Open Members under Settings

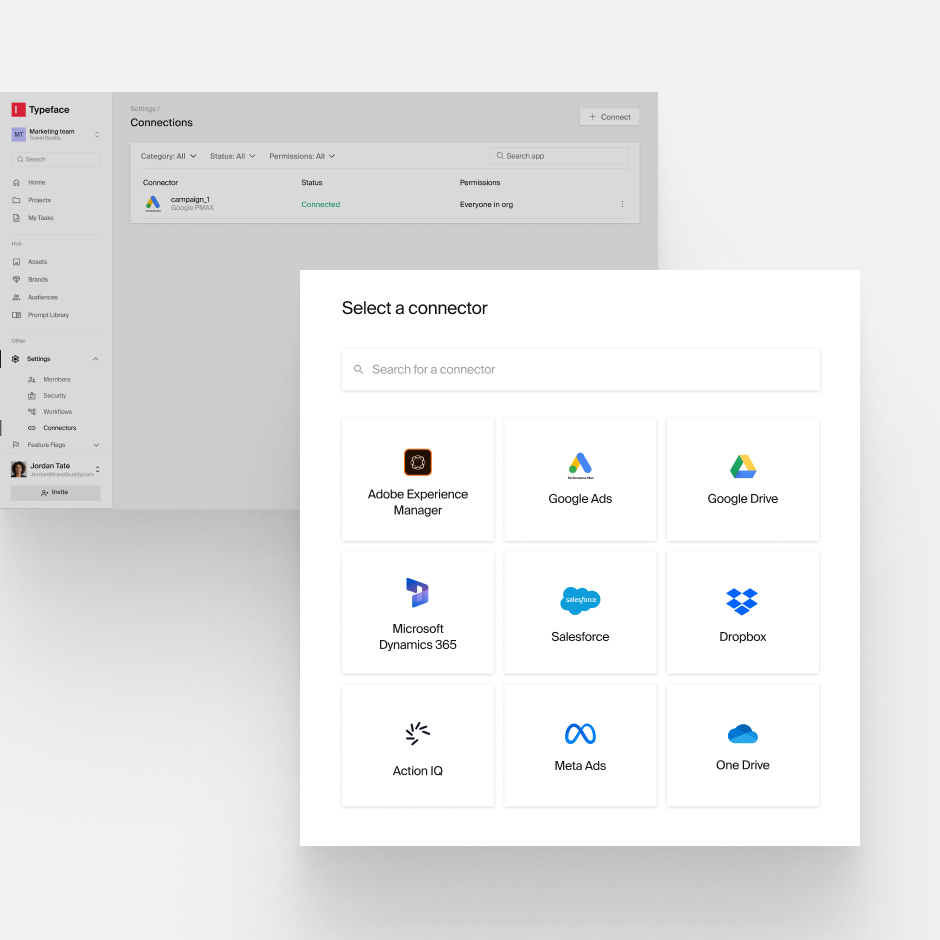tap(56, 379)
